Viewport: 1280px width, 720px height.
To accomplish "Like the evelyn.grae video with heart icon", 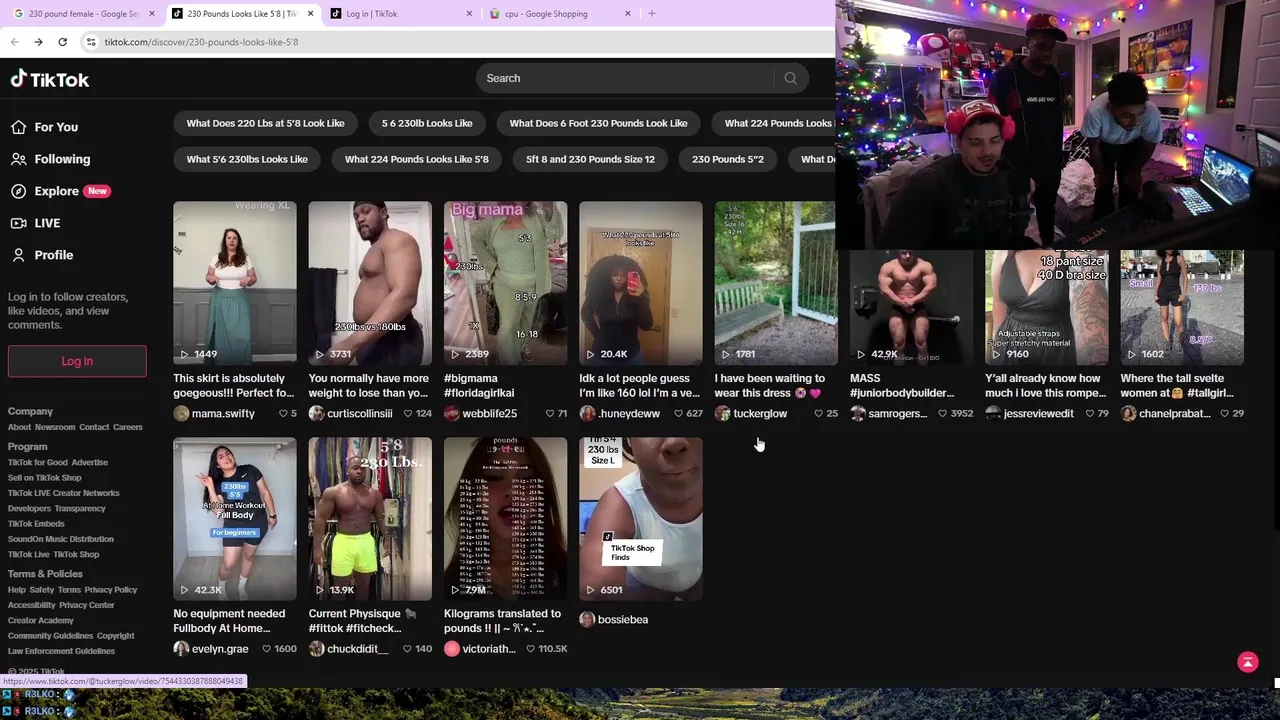I will pos(266,649).
